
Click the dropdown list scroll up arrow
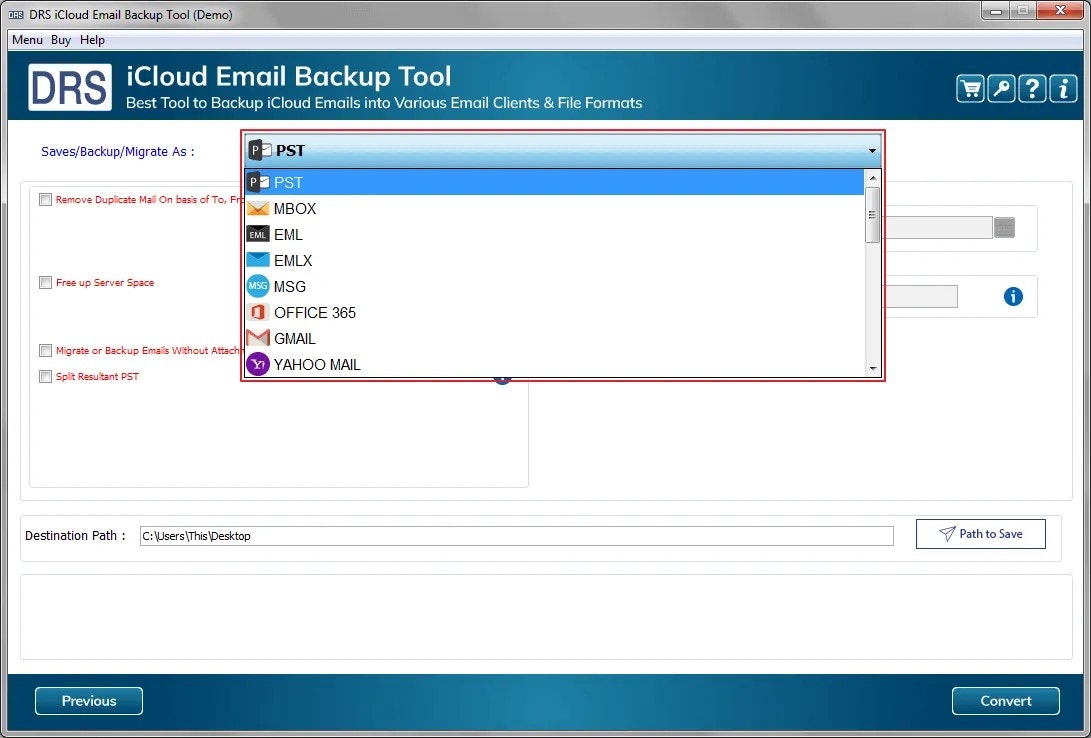pyautogui.click(x=873, y=178)
